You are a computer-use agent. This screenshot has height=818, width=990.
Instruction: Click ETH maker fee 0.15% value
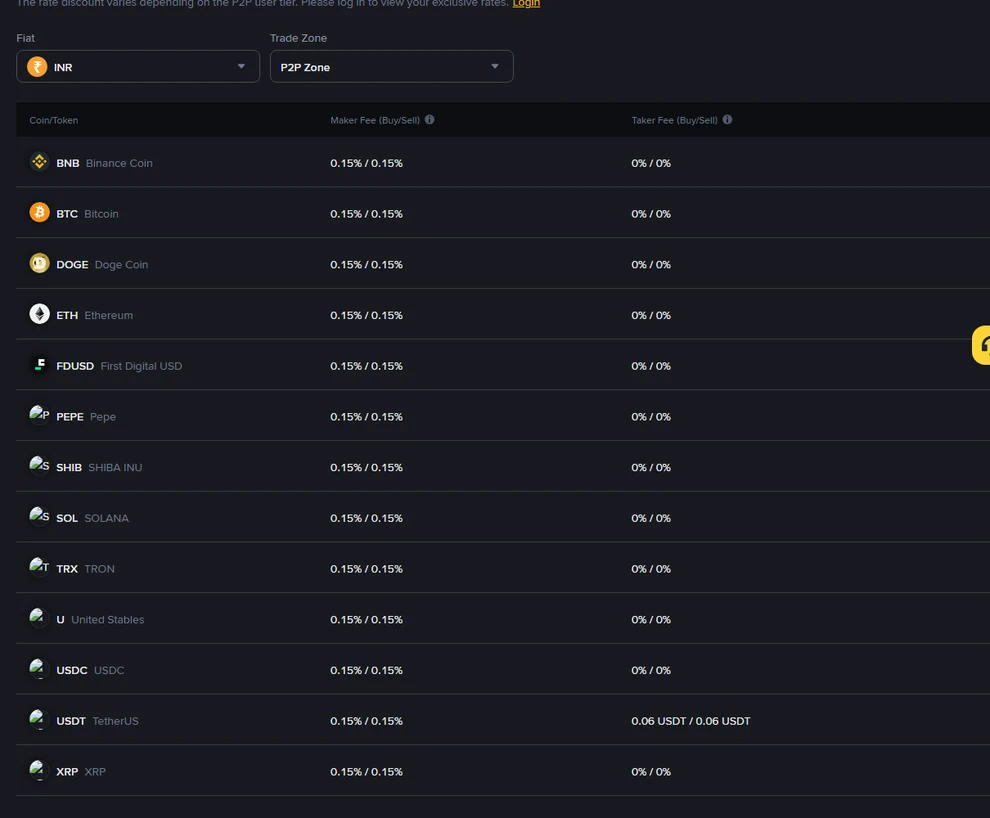[x=366, y=315]
